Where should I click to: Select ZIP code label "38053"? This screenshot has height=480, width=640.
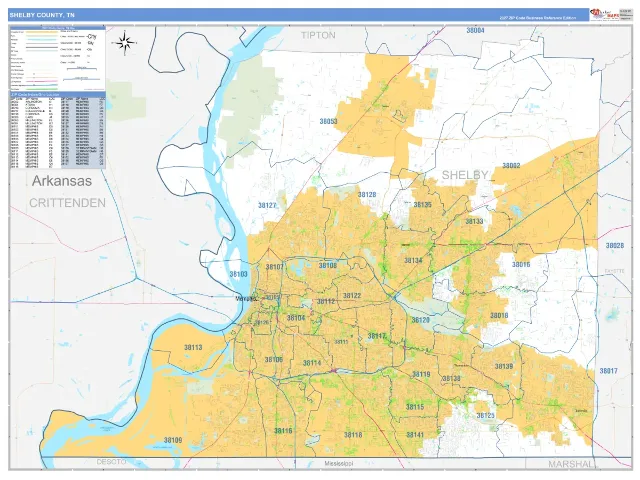(328, 121)
